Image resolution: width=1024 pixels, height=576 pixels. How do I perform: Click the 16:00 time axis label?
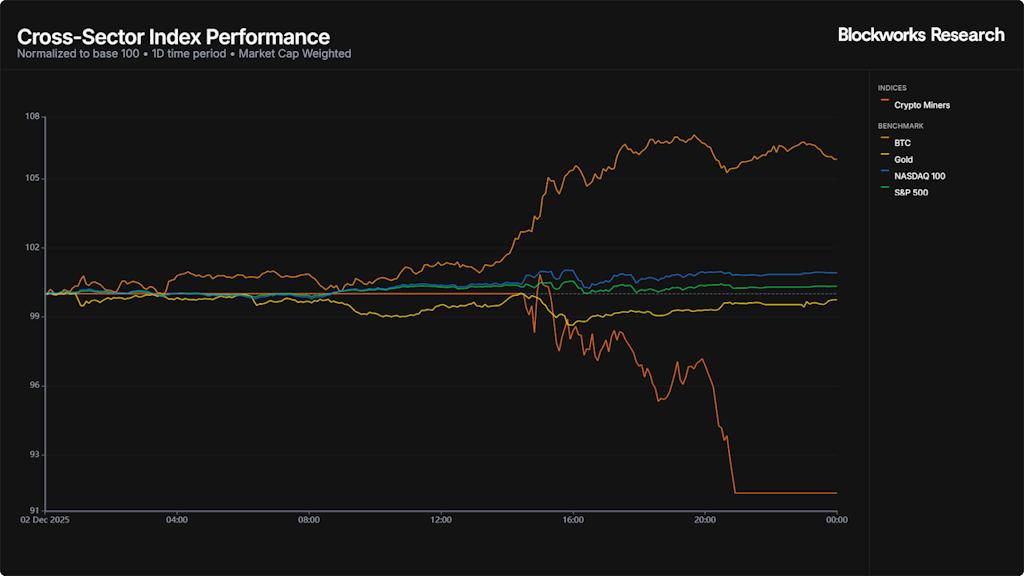click(x=573, y=520)
